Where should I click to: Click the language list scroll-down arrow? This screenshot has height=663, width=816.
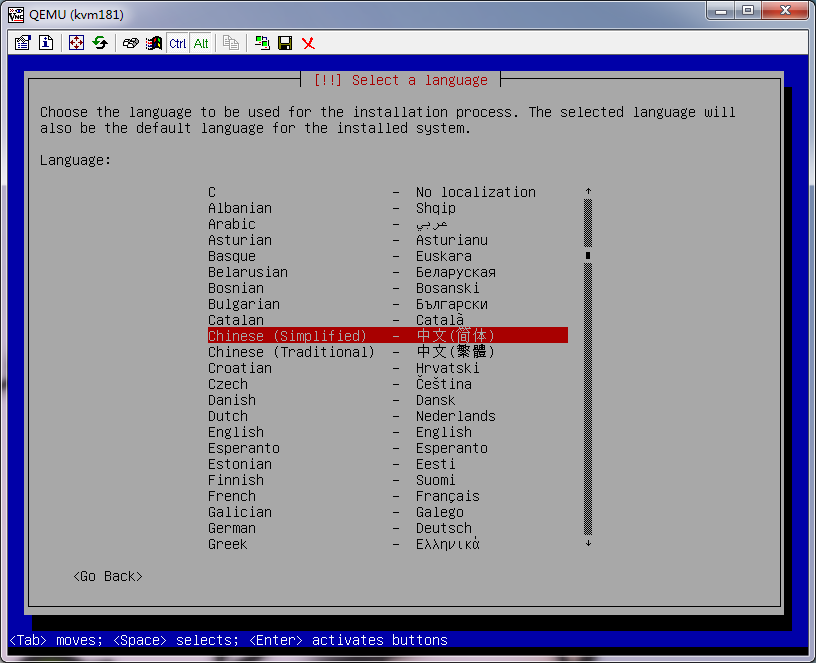[x=588, y=543]
